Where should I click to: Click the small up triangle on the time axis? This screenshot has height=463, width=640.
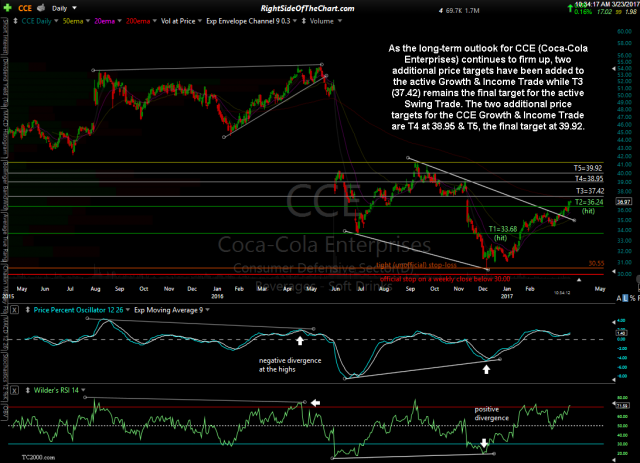(579, 280)
